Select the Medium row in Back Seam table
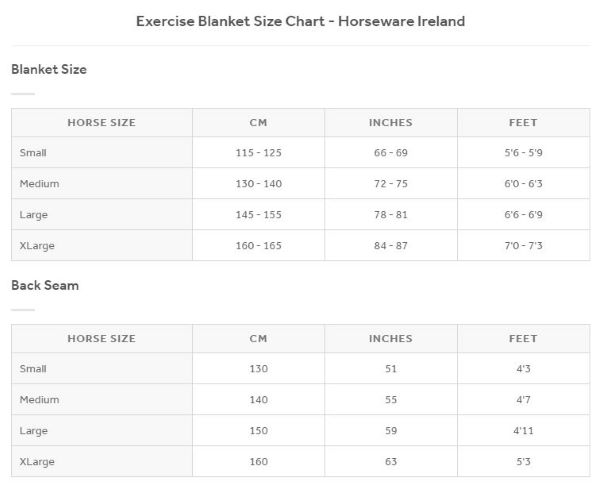The width and height of the screenshot is (600, 486). pos(40,400)
